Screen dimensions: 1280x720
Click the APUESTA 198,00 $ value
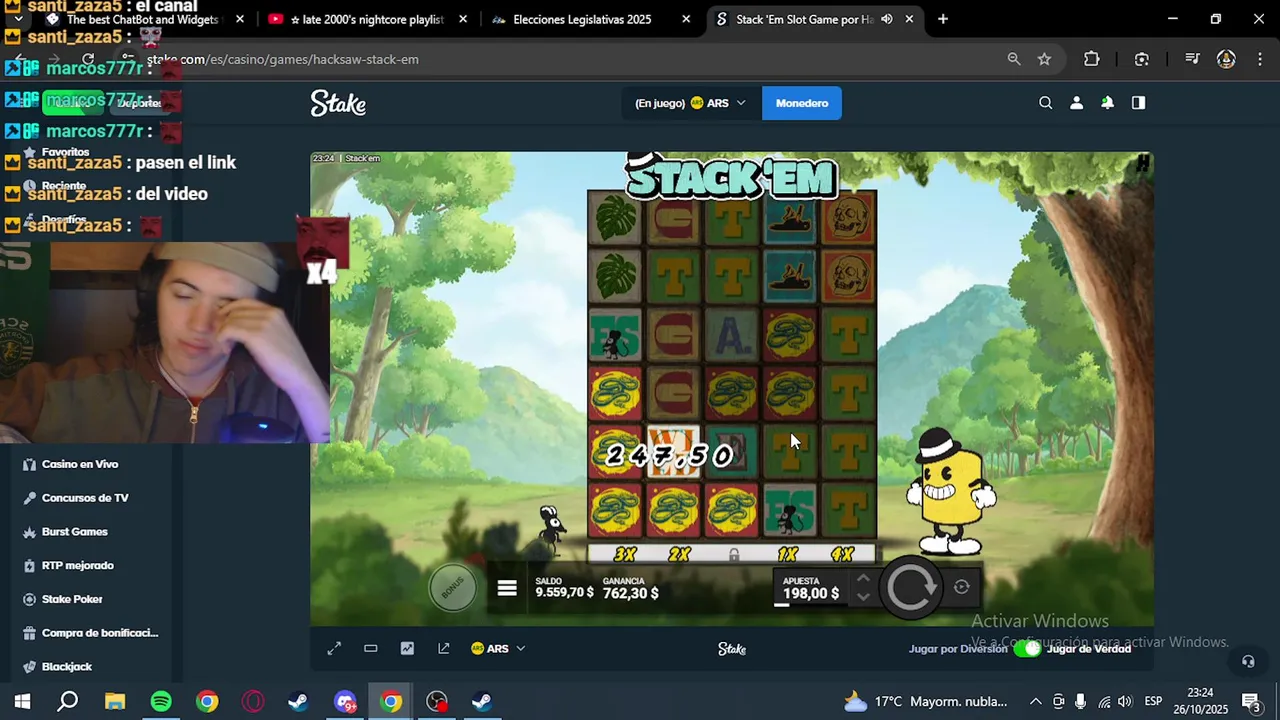(x=811, y=593)
